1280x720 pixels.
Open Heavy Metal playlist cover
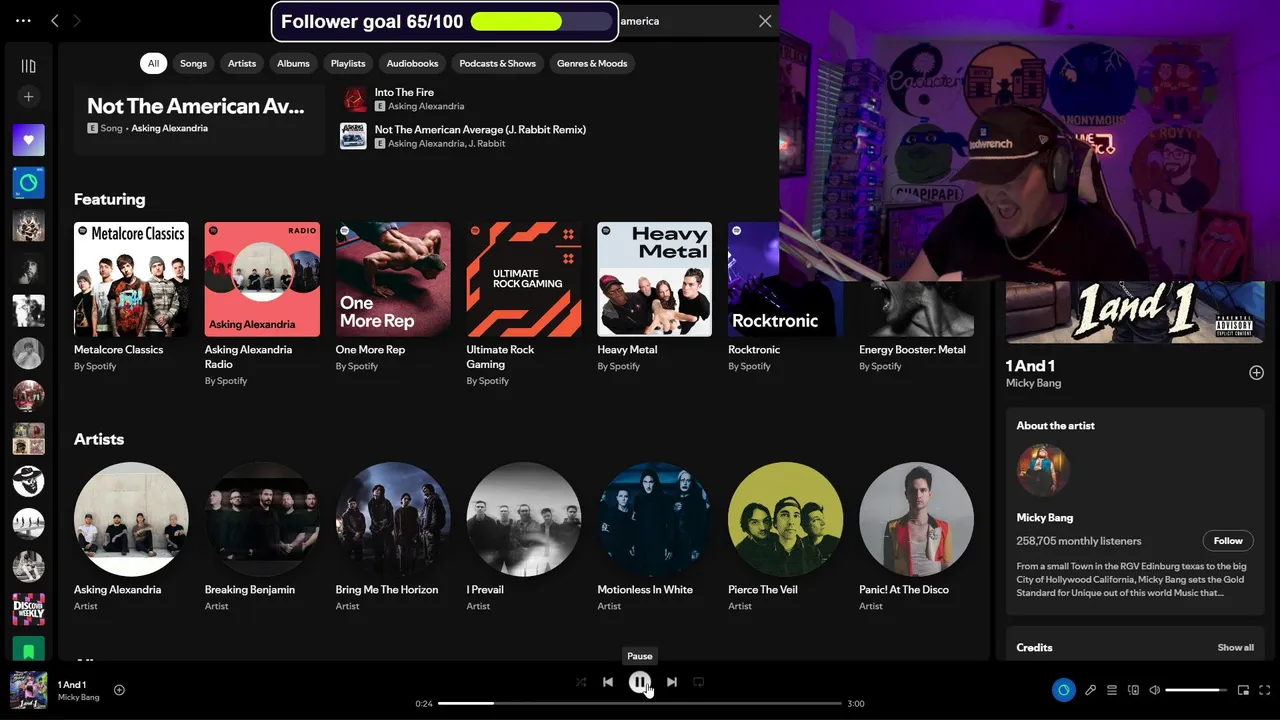[655, 279]
